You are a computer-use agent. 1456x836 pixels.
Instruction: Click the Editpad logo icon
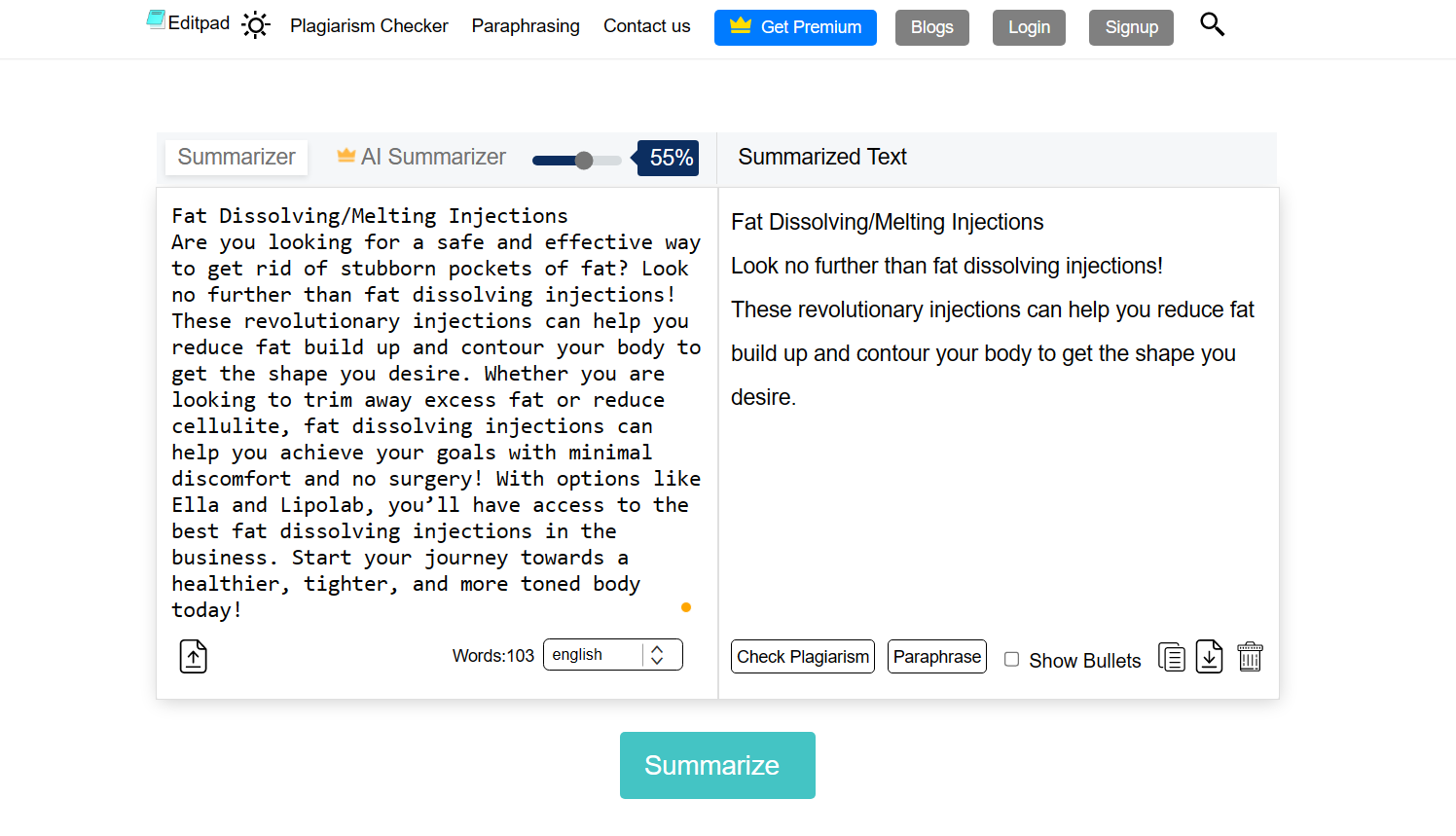click(x=156, y=19)
